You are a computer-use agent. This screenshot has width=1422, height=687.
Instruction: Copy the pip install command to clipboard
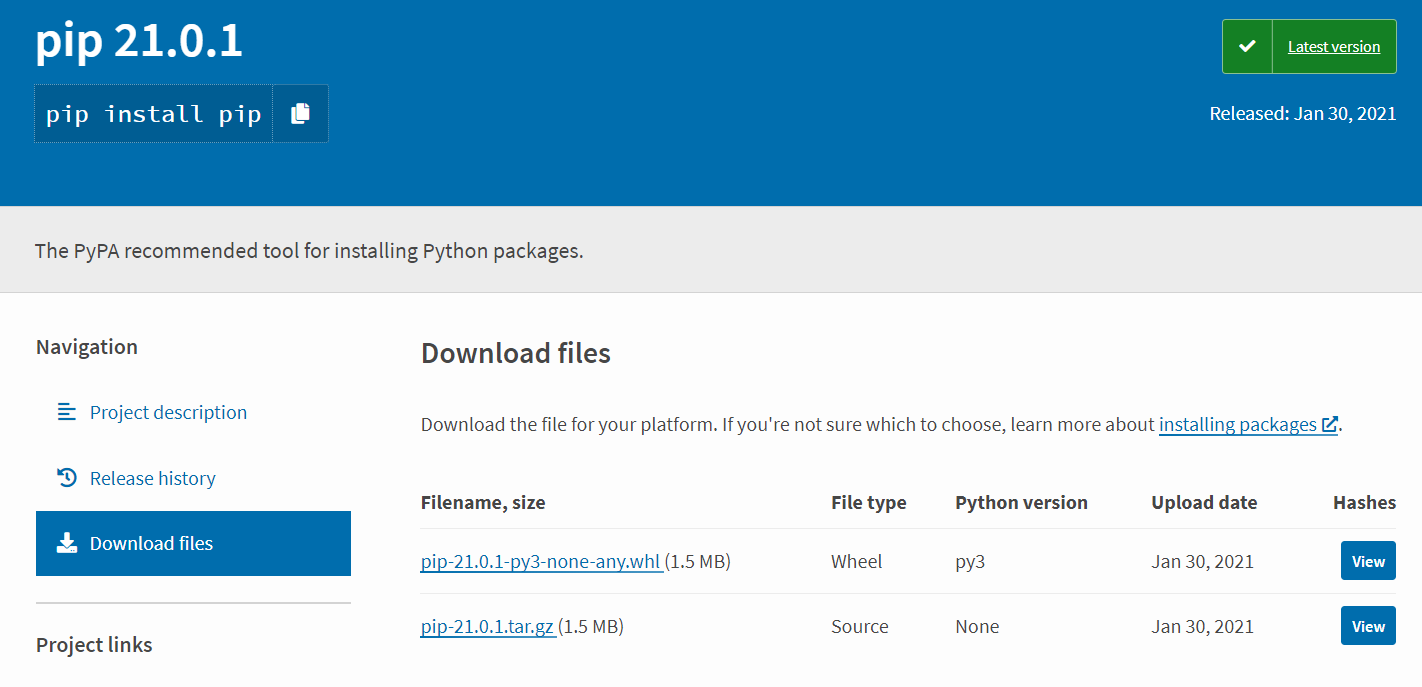(300, 114)
